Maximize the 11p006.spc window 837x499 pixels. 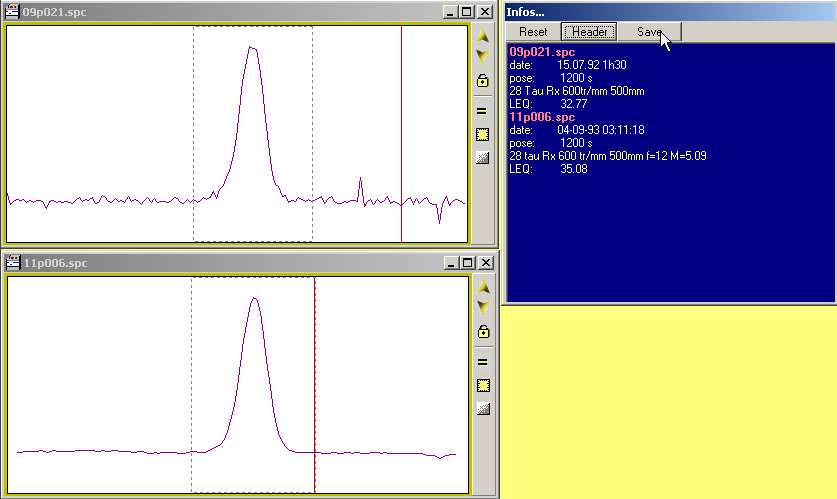pyautogui.click(x=468, y=263)
